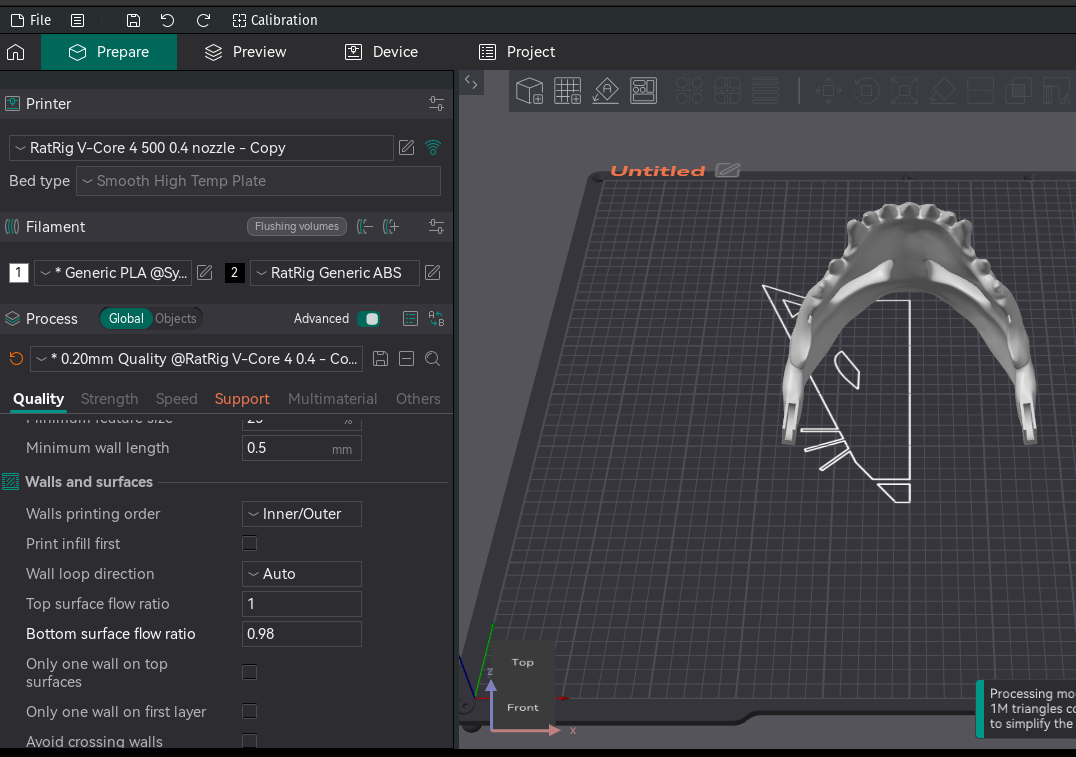The image size is (1076, 757).
Task: Open the Others settings tab
Action: coord(418,399)
